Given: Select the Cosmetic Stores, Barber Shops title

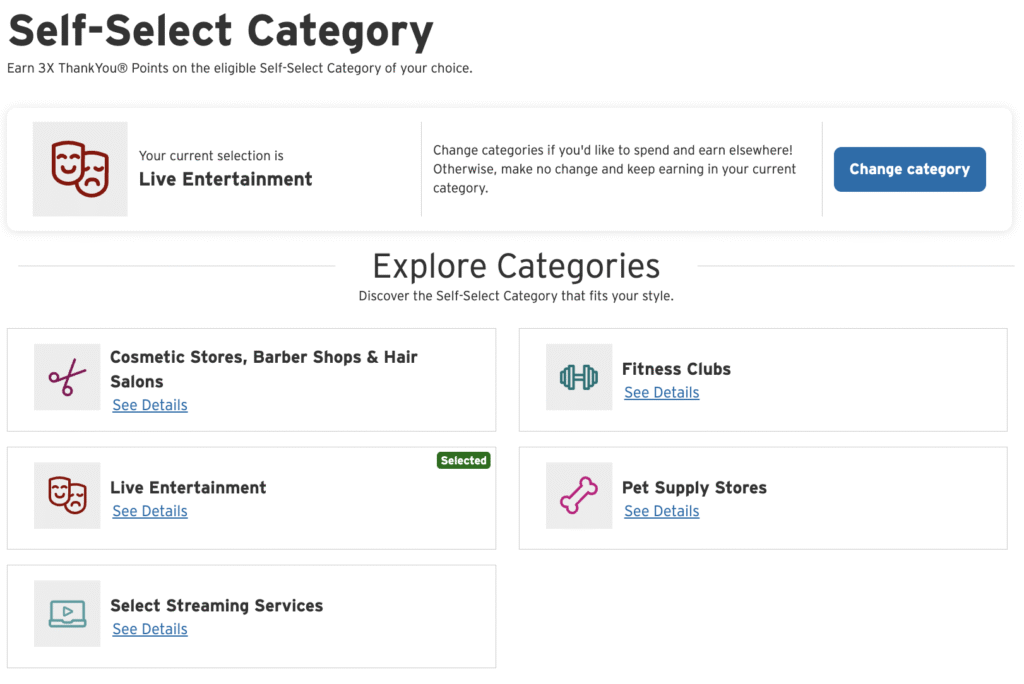Looking at the screenshot, I should click(263, 358).
